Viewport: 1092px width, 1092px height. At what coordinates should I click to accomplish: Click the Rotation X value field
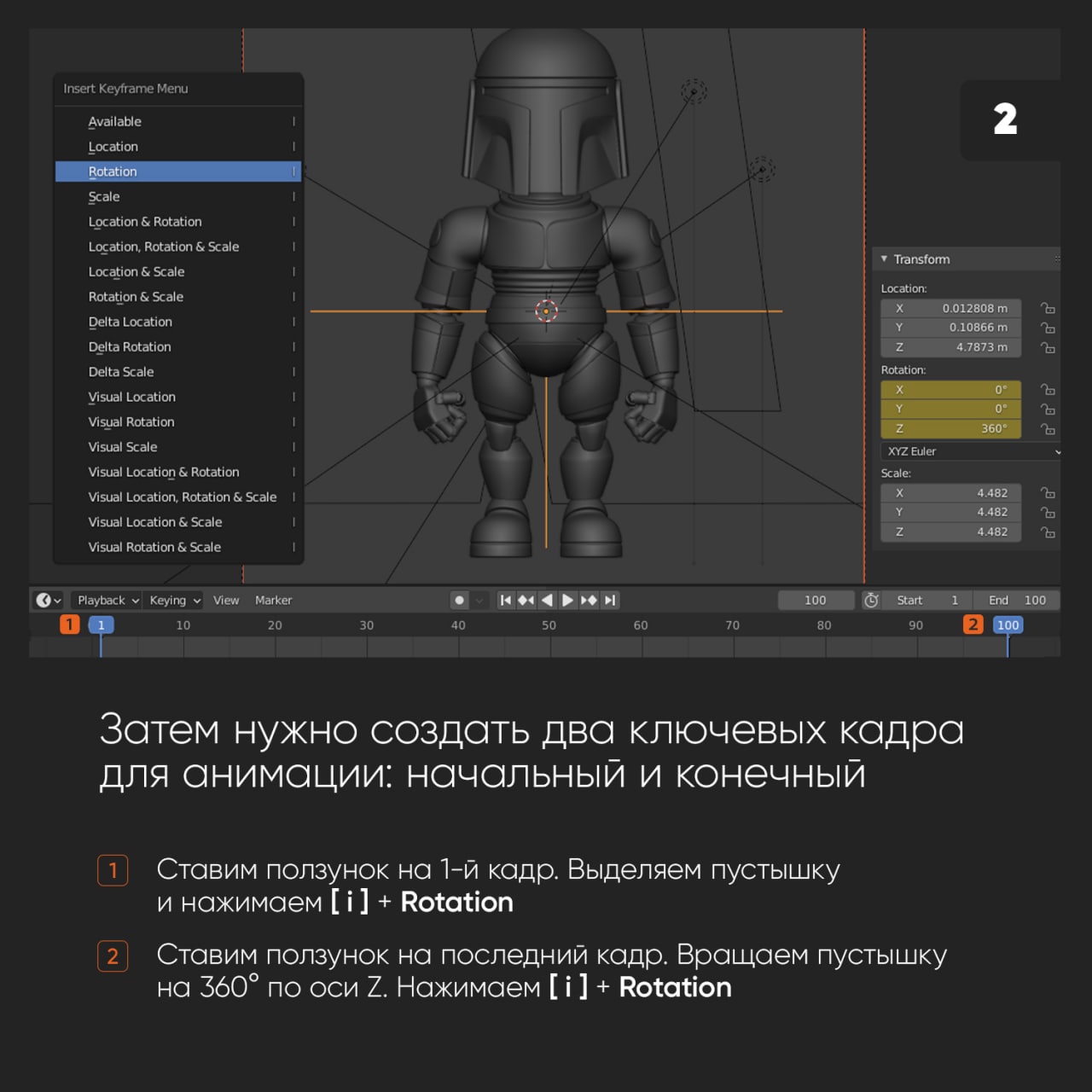pos(950,390)
